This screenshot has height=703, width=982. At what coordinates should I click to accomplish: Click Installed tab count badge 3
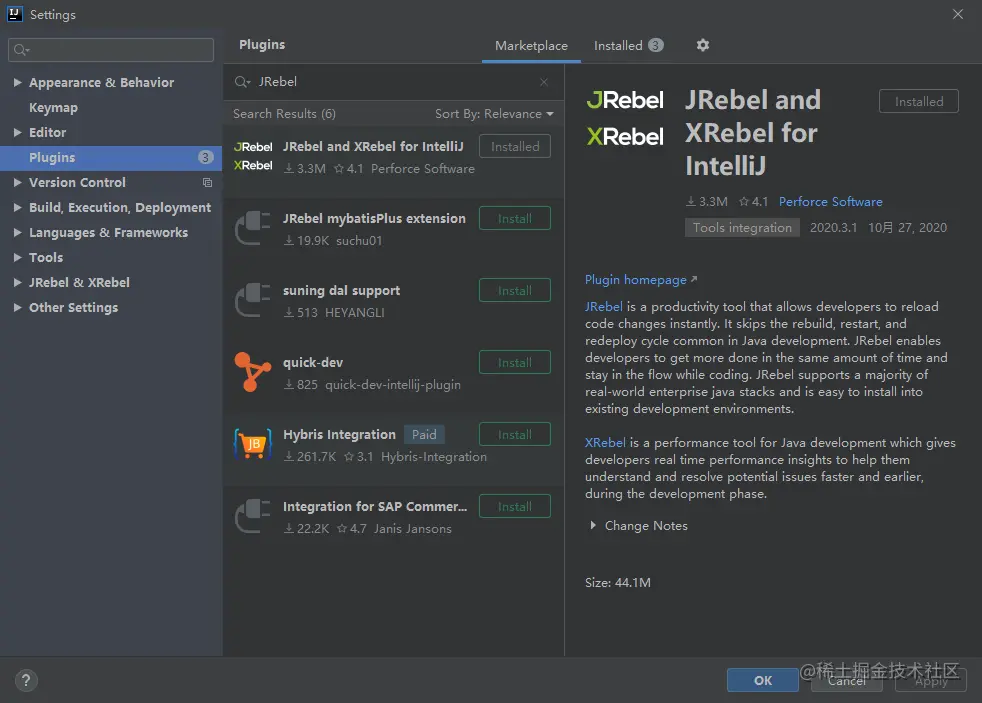[x=656, y=45]
